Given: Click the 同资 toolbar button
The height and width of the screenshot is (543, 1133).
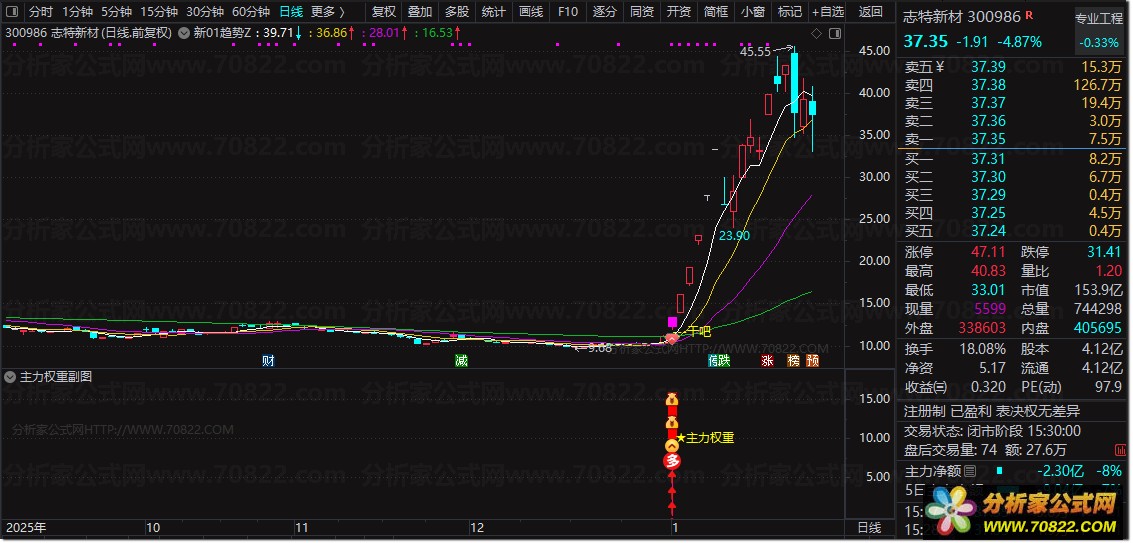Looking at the screenshot, I should pos(642,12).
